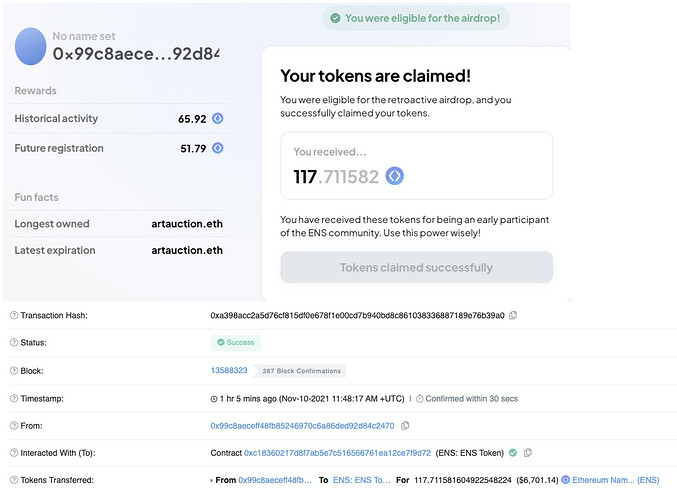Click You were eligible for the airdrop badge

[x=416, y=18]
